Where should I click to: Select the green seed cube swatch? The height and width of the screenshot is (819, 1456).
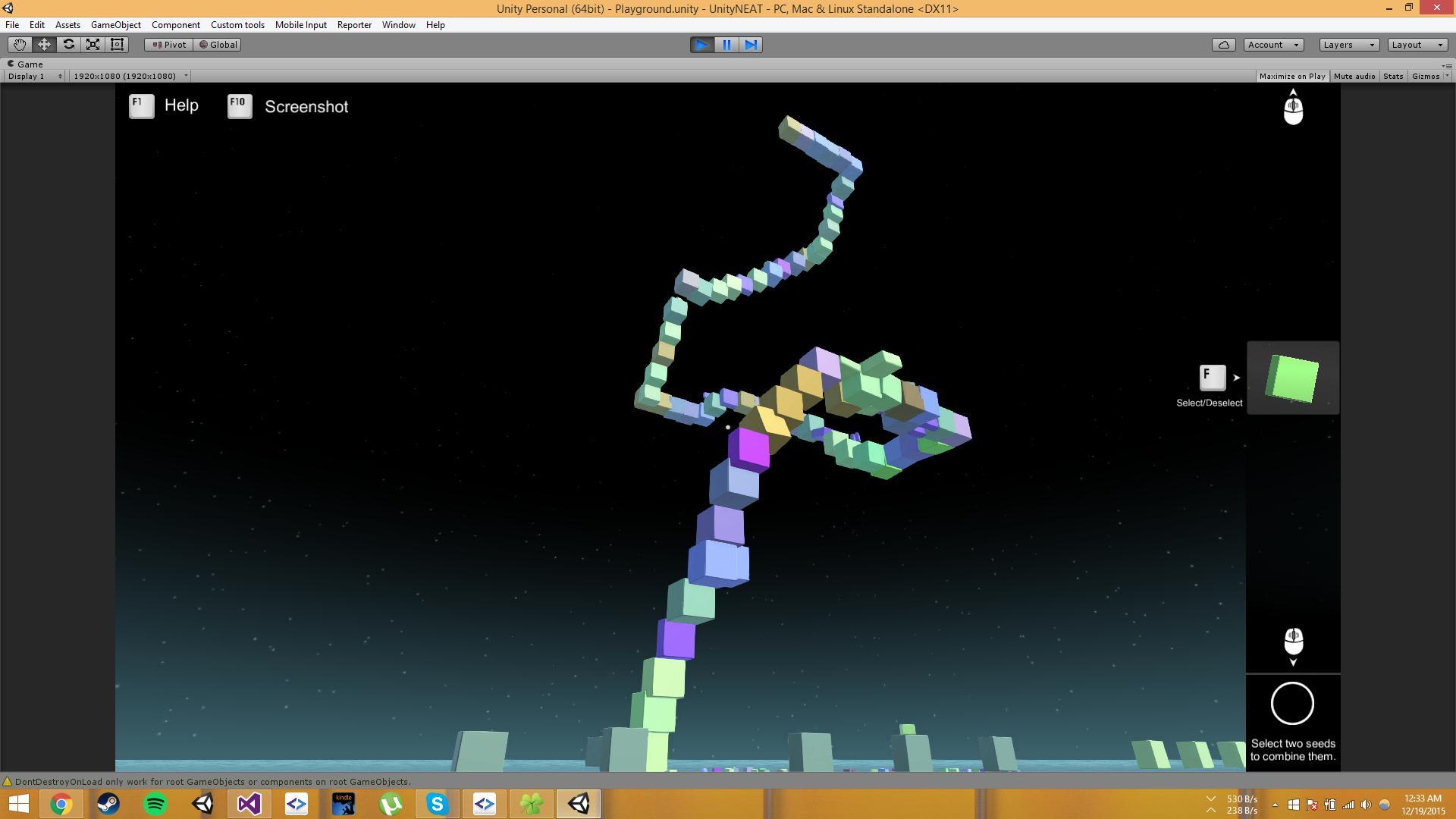[1292, 378]
